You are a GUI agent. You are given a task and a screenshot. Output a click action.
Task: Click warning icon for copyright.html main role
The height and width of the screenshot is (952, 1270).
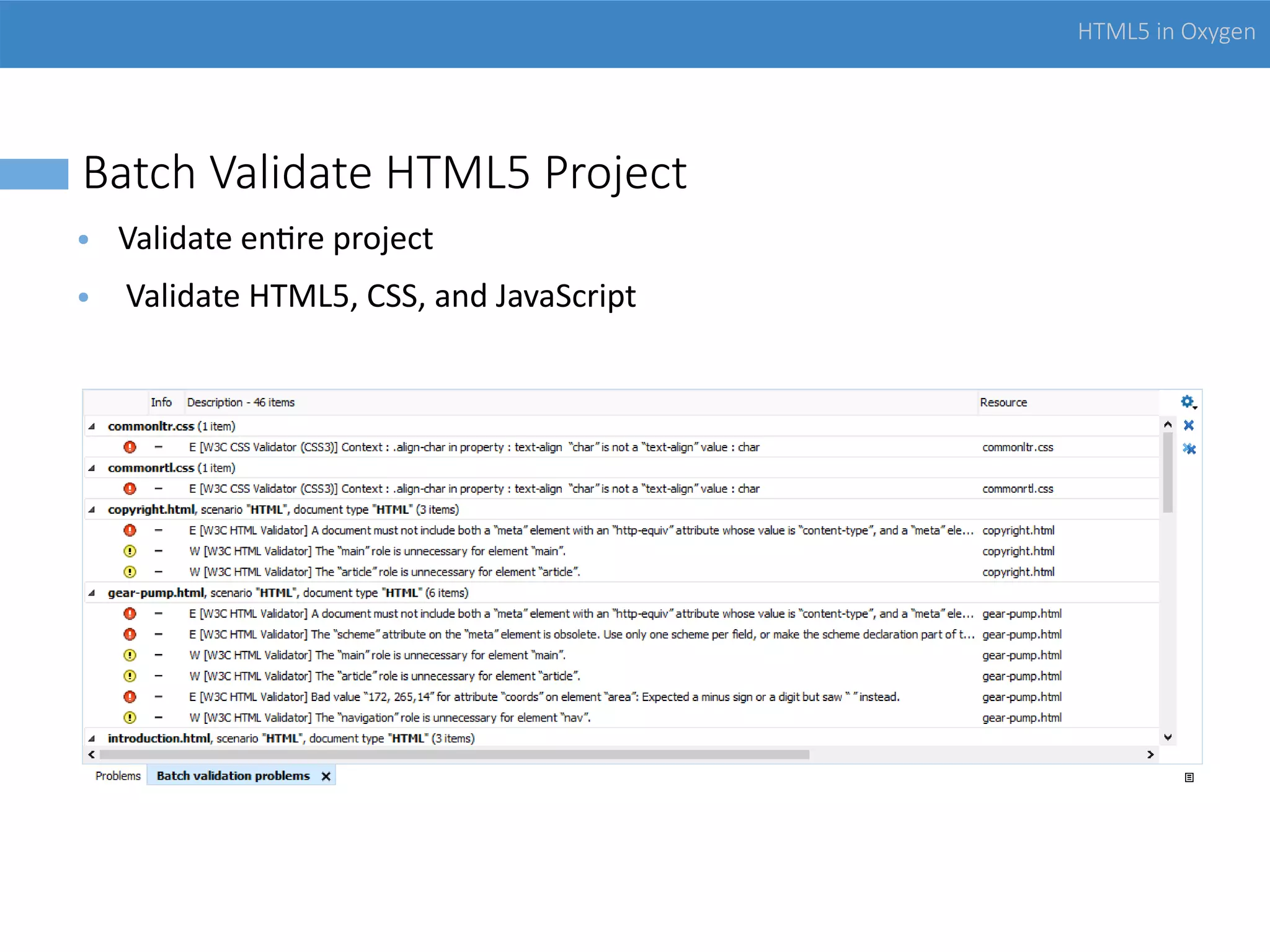coord(130,551)
